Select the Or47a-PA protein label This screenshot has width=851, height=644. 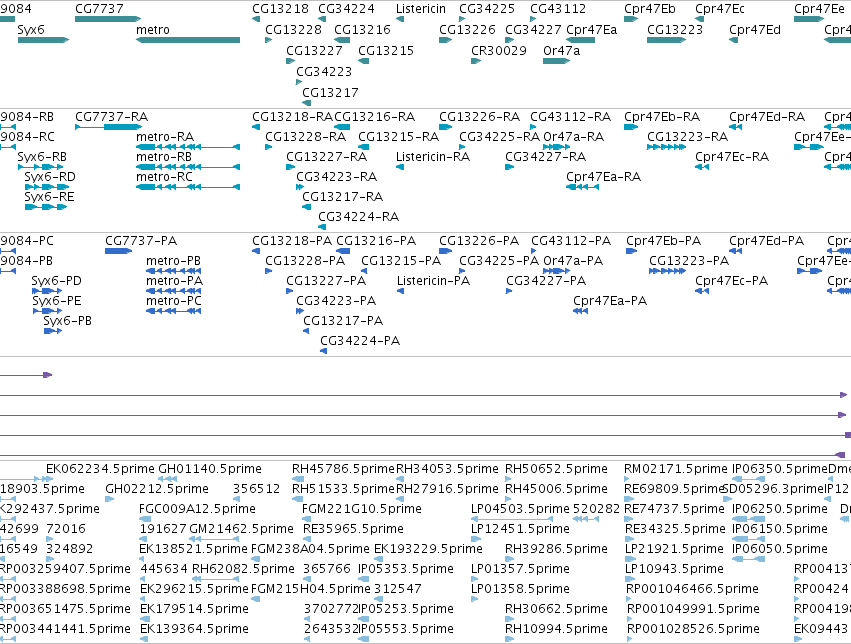573,261
